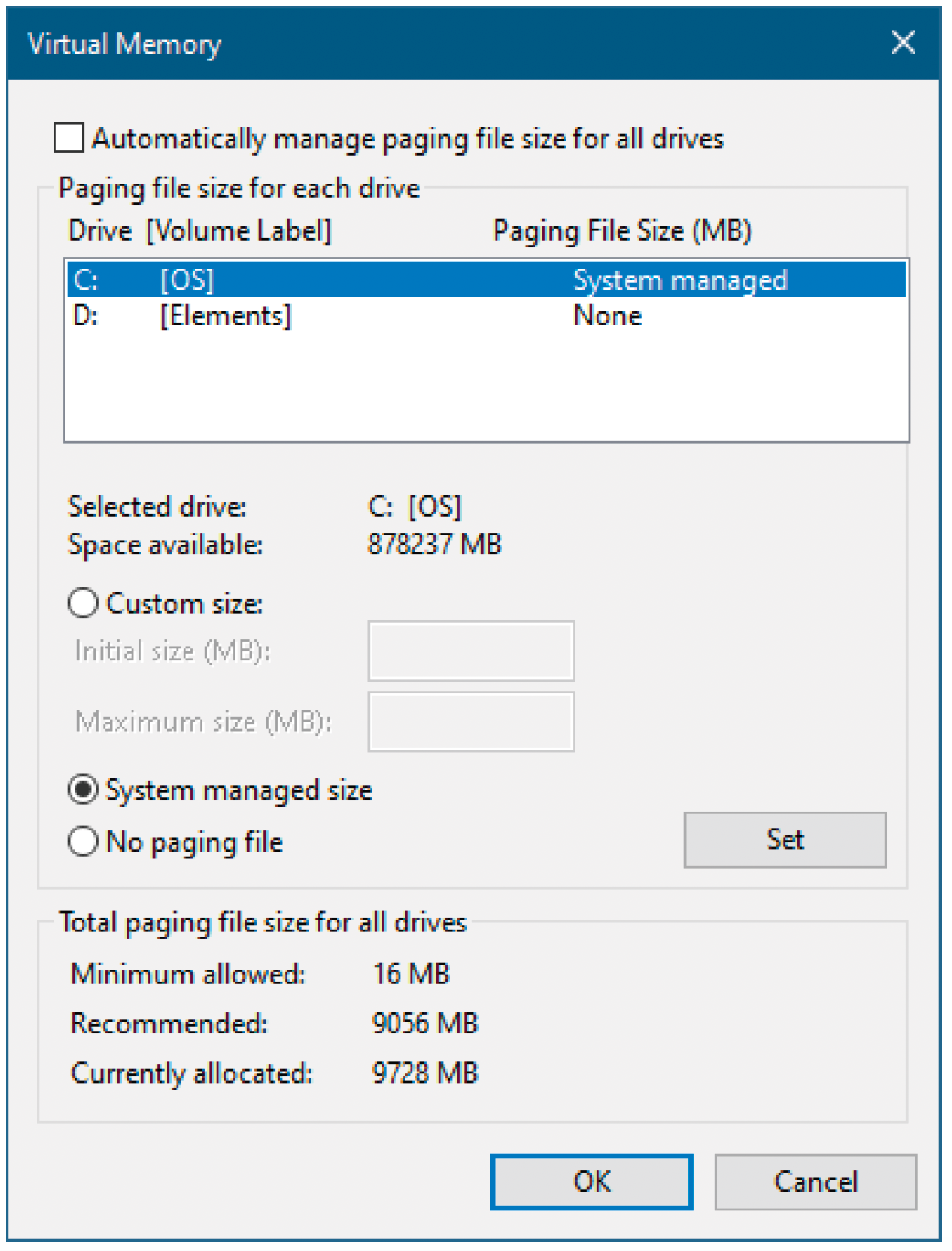
Task: Click the None entry for drive D:
Action: pyautogui.click(x=608, y=316)
